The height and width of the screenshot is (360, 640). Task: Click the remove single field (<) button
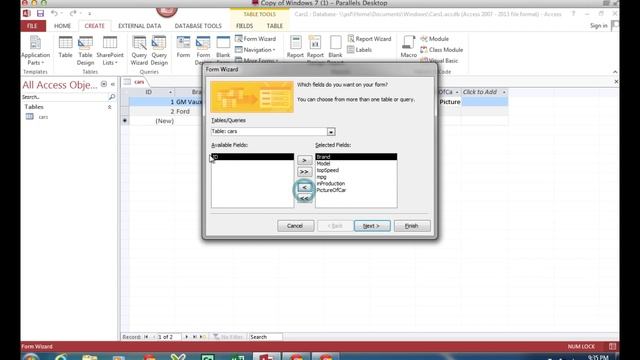pos(304,187)
